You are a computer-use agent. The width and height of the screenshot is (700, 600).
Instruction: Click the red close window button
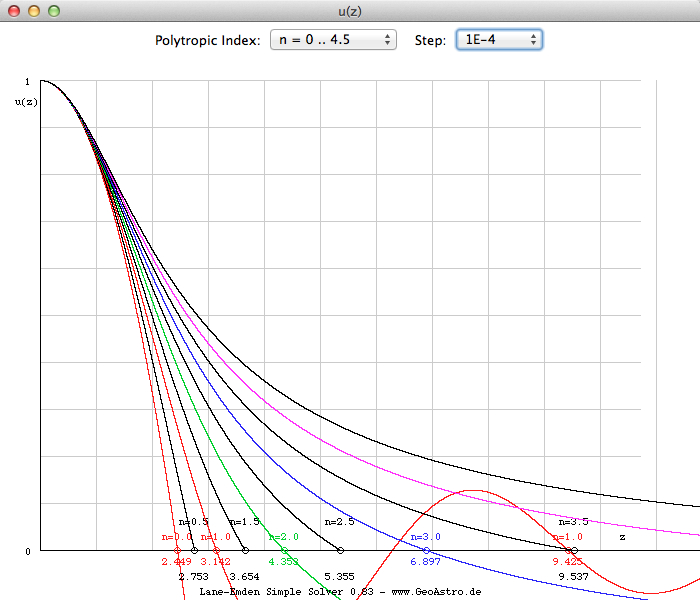(14, 11)
